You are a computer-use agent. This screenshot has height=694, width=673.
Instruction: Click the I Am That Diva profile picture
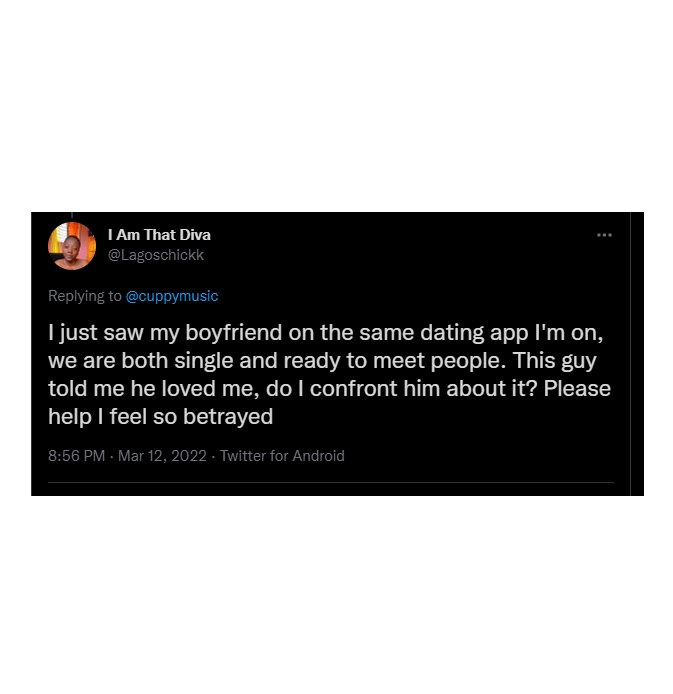tap(72, 245)
